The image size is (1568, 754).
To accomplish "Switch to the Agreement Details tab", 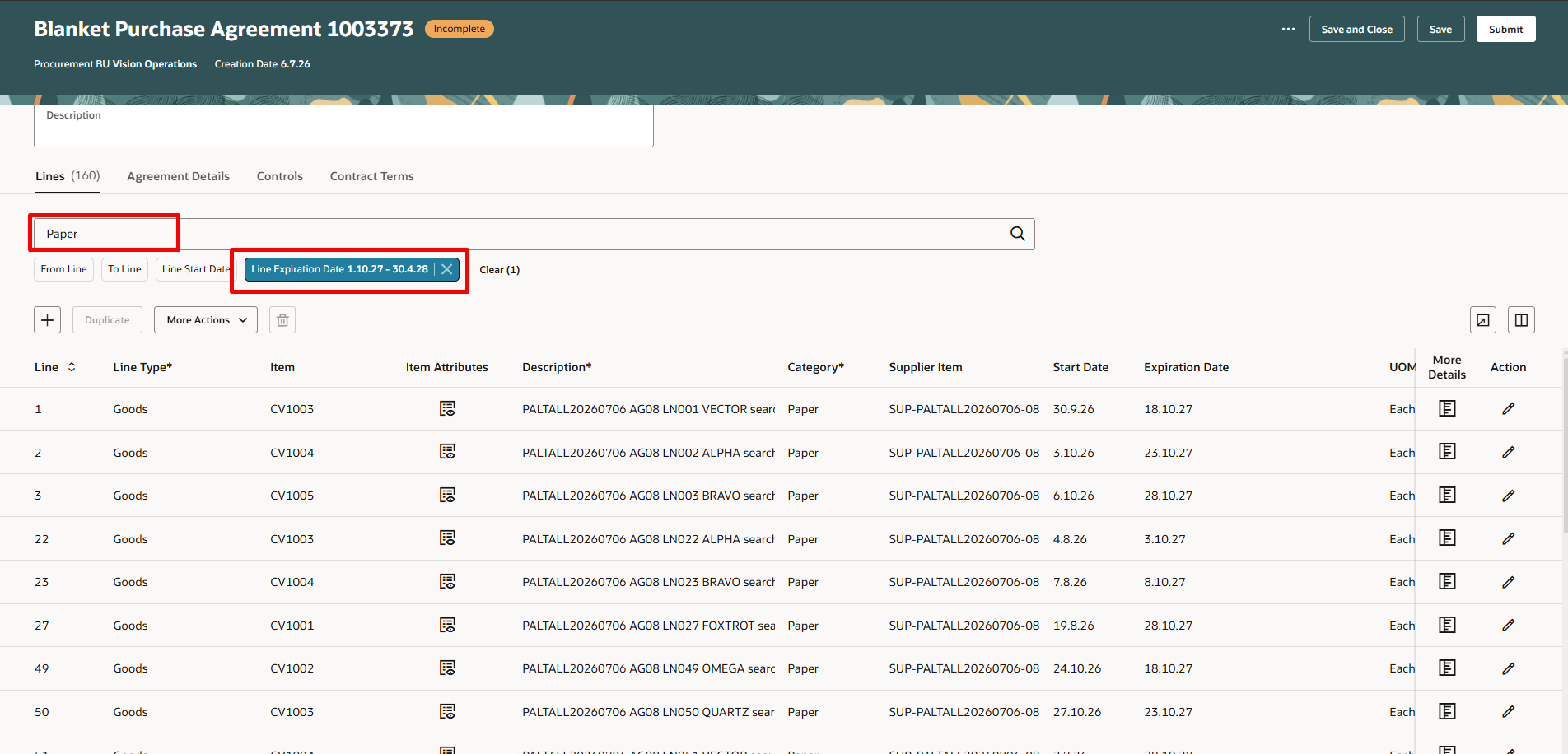I will (x=178, y=176).
